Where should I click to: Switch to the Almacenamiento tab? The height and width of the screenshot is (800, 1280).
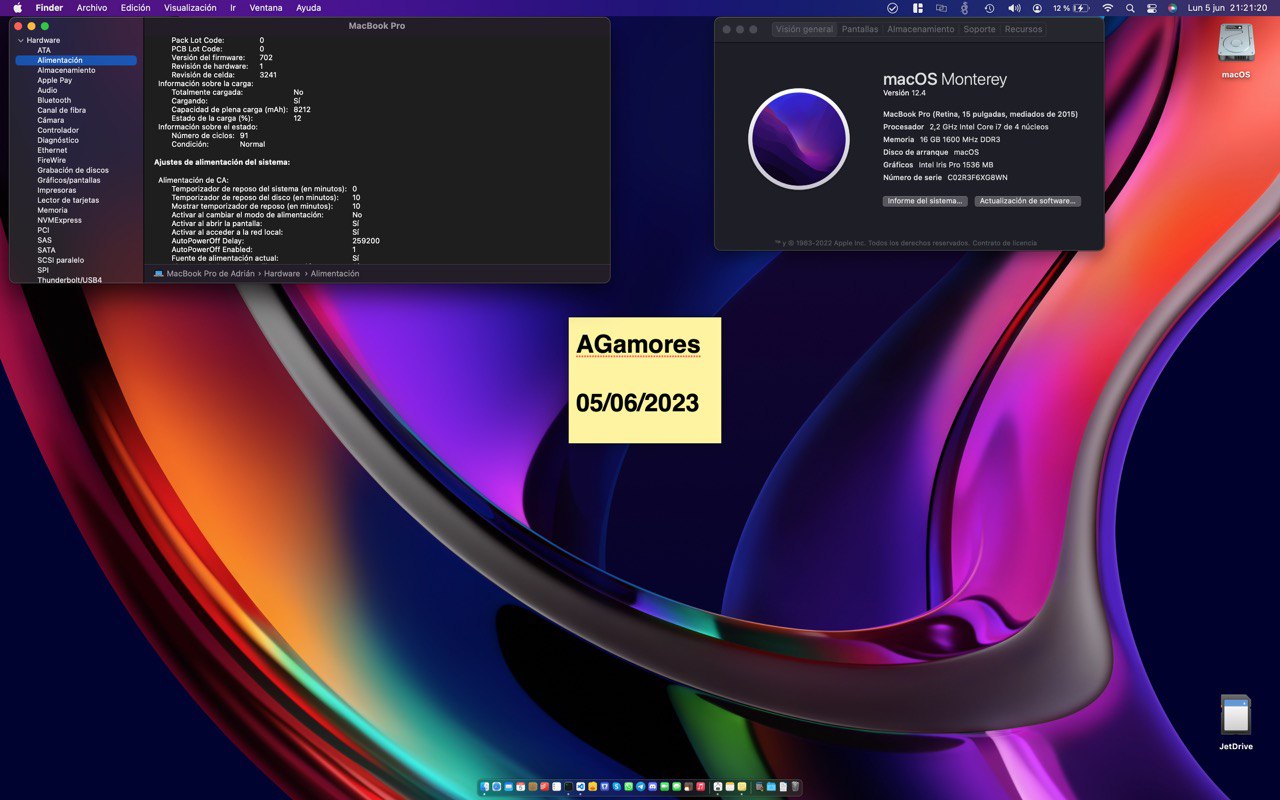(921, 29)
